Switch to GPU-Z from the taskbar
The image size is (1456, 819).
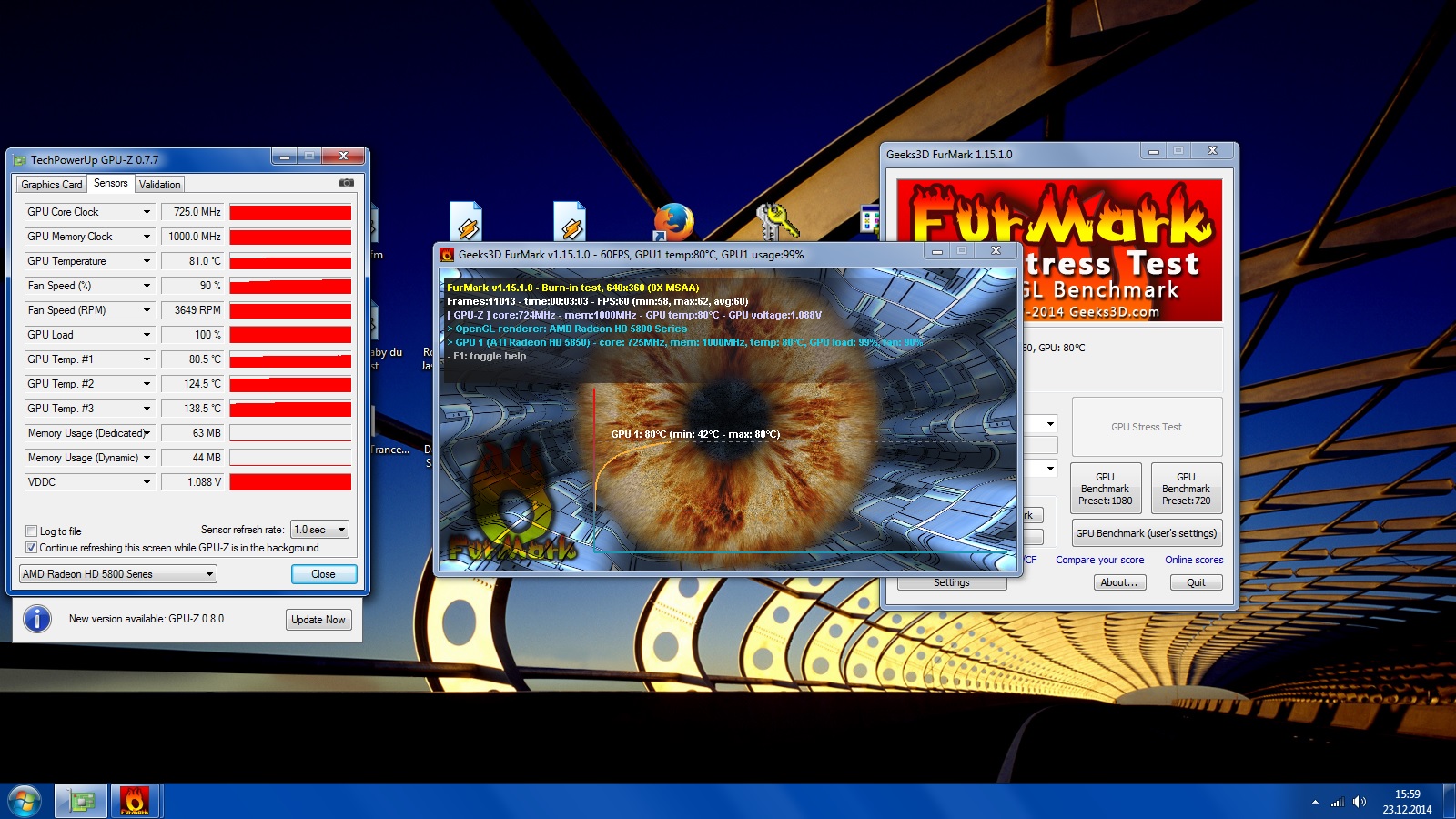pos(82,802)
